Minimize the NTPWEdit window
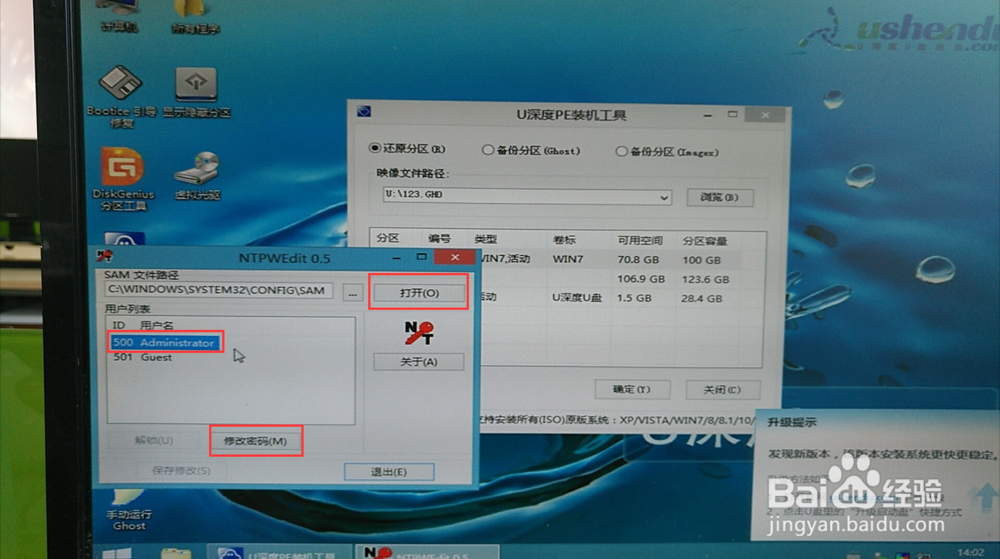The width and height of the screenshot is (1000, 559). pyautogui.click(x=397, y=258)
